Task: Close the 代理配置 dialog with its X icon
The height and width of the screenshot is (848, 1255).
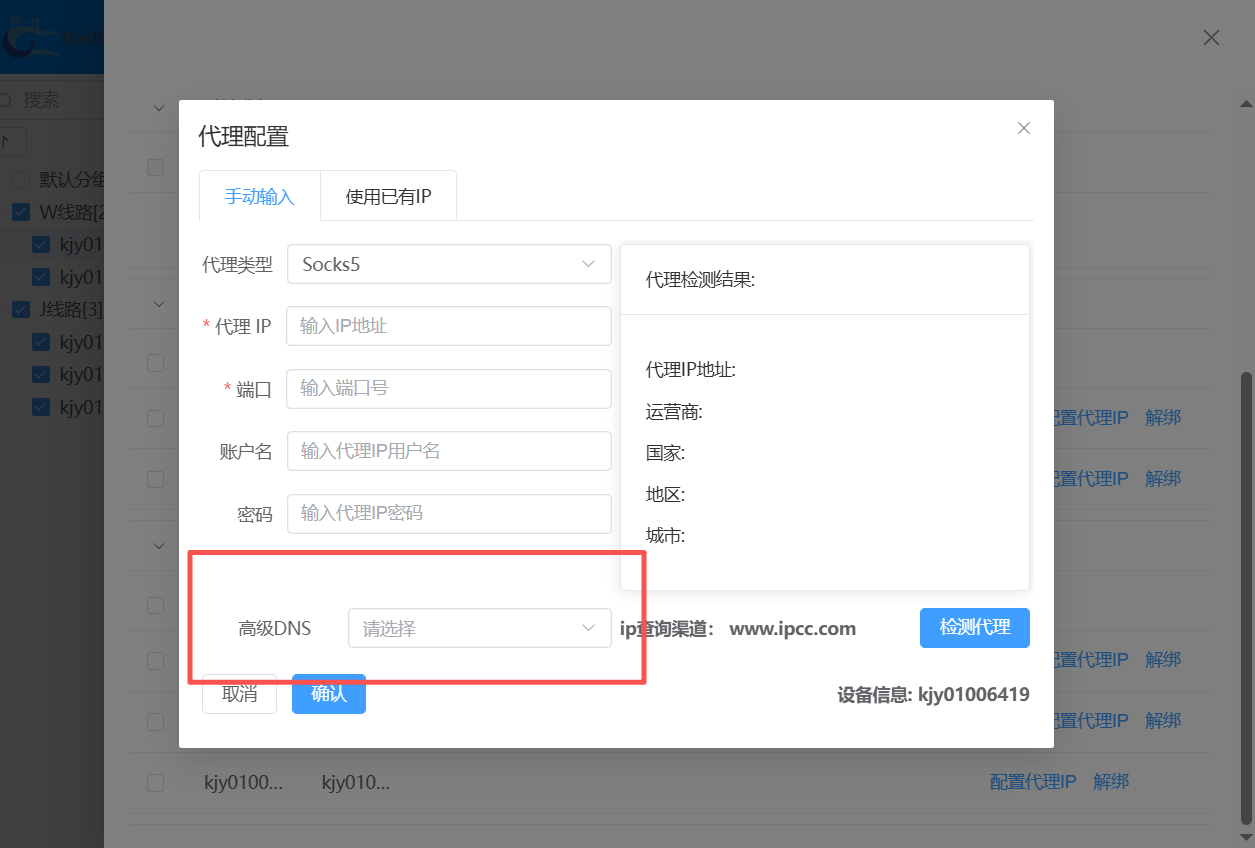Action: (1023, 128)
